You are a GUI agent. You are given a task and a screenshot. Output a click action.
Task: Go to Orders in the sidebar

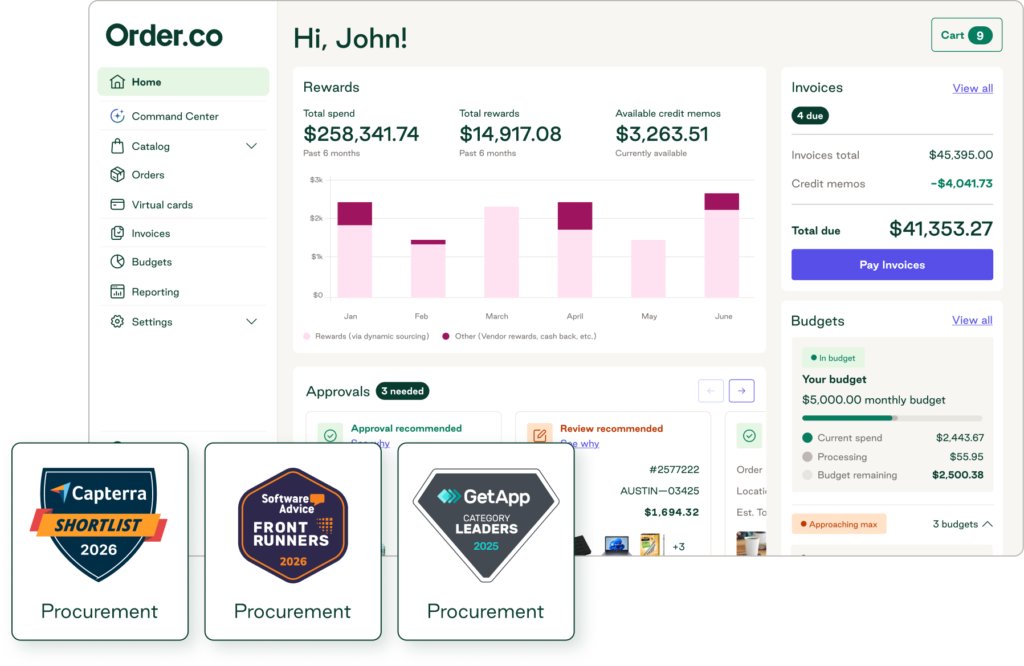pyautogui.click(x=184, y=174)
